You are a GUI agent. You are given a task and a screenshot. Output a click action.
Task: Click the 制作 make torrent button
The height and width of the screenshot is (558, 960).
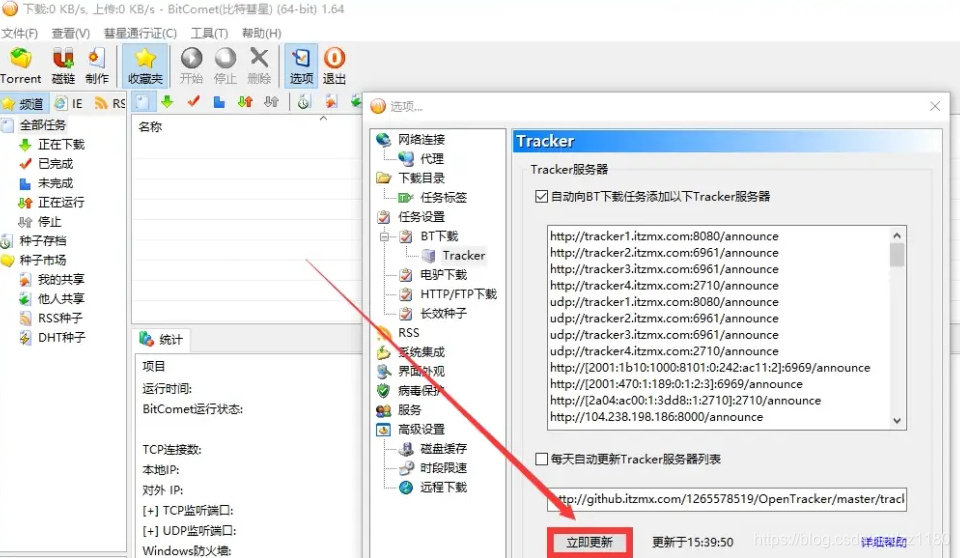[97, 66]
